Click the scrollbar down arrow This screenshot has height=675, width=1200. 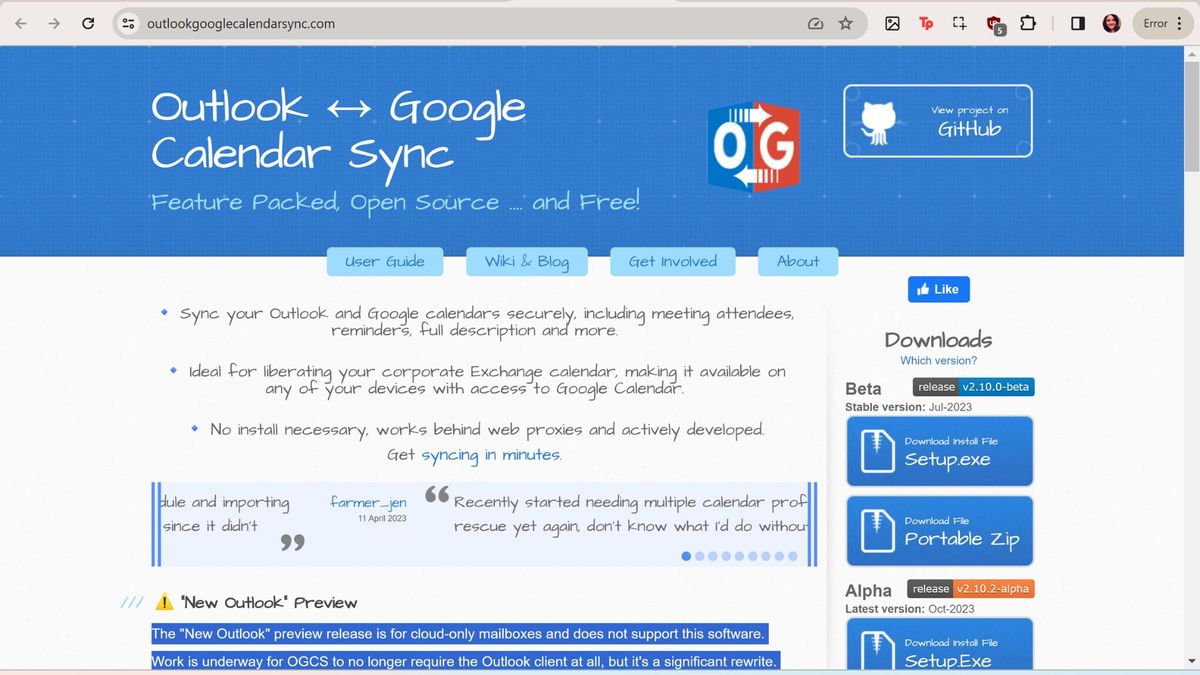click(1191, 661)
